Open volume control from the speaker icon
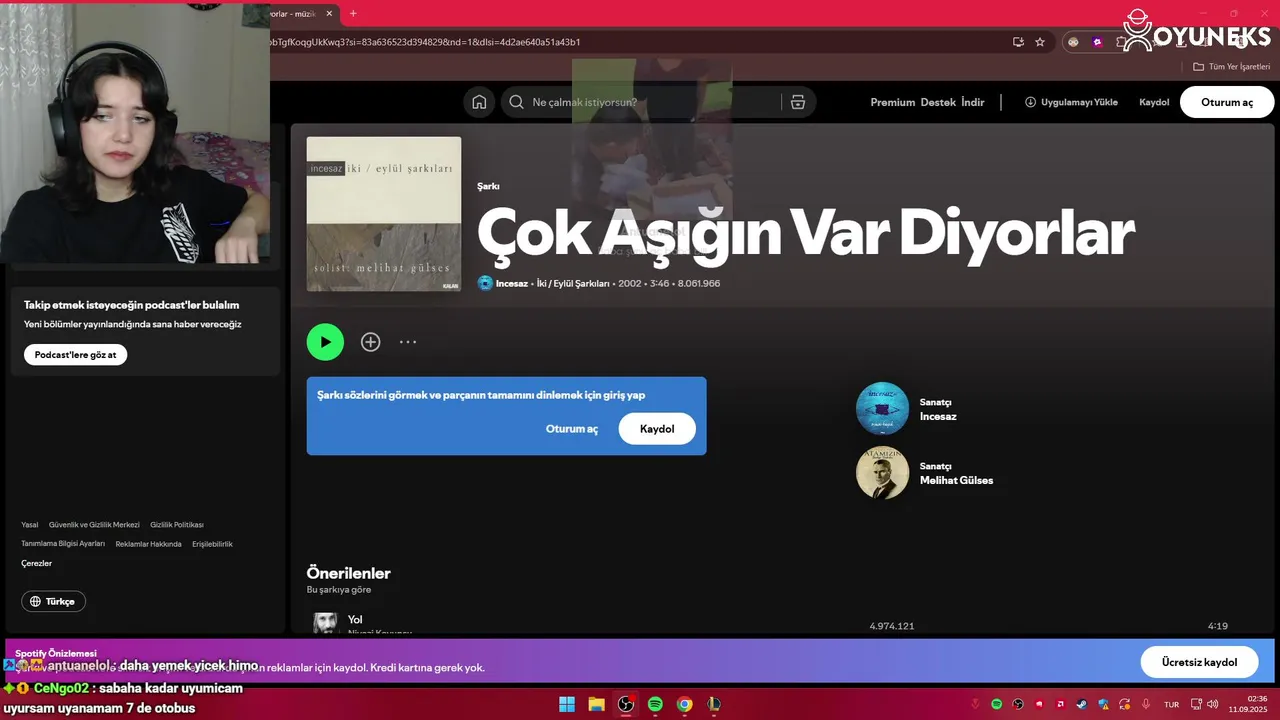 coord(1212,705)
